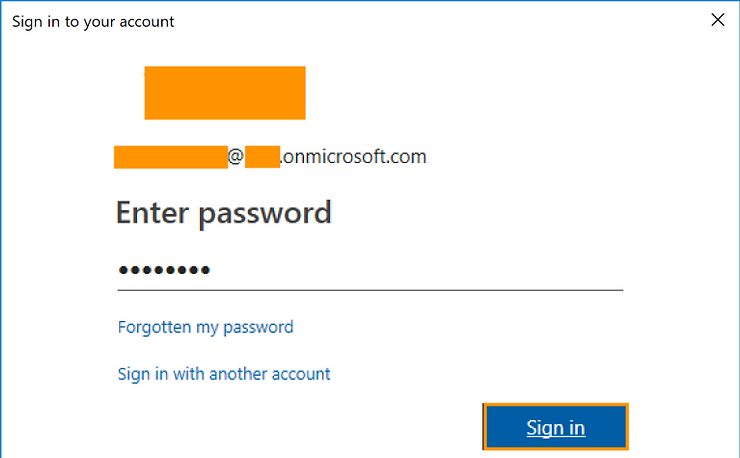Click the orange redacted username before the @
The image size is (740, 458).
pos(170,157)
